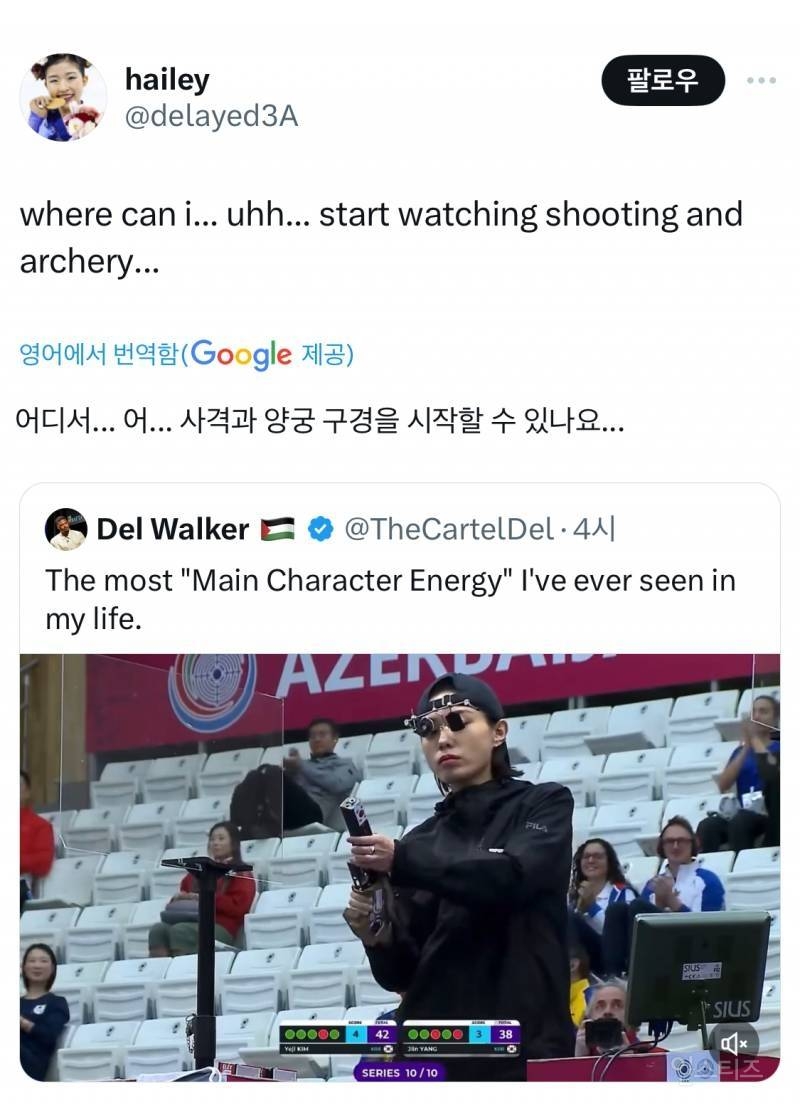Play the embedded shooting video
Screen dimensions: 800x1108
[x=400, y=868]
